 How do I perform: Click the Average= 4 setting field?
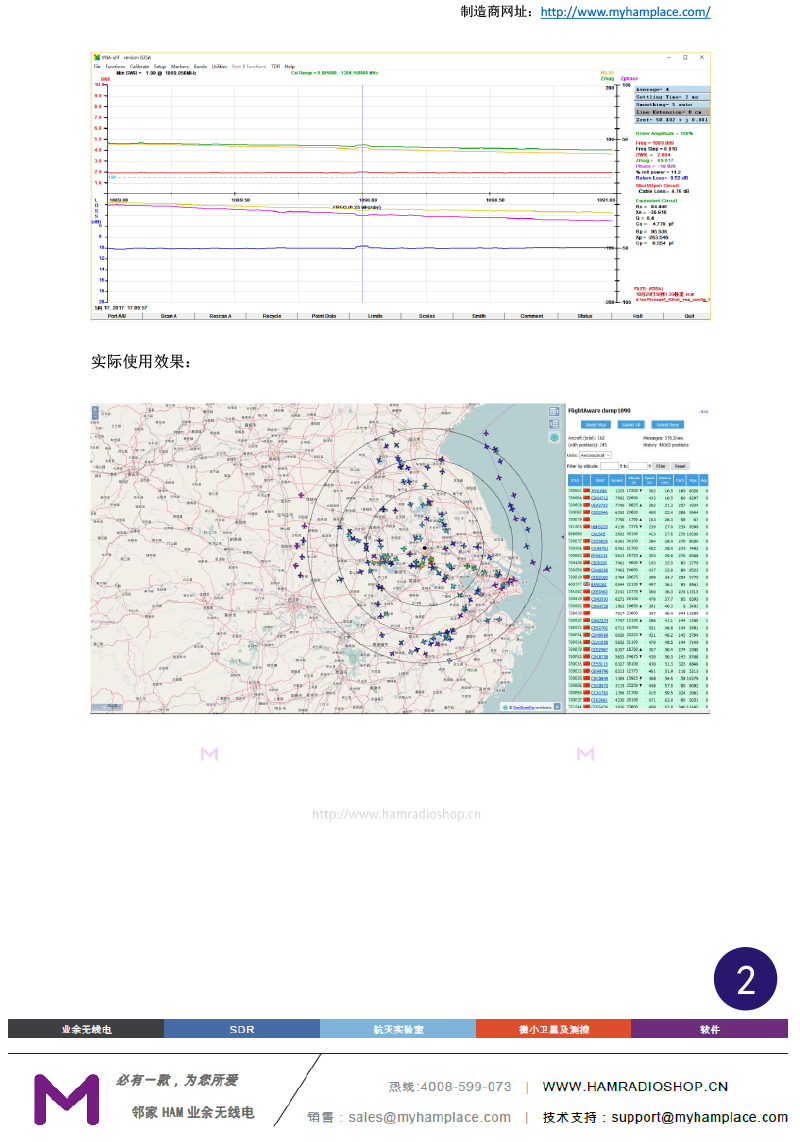[672, 90]
